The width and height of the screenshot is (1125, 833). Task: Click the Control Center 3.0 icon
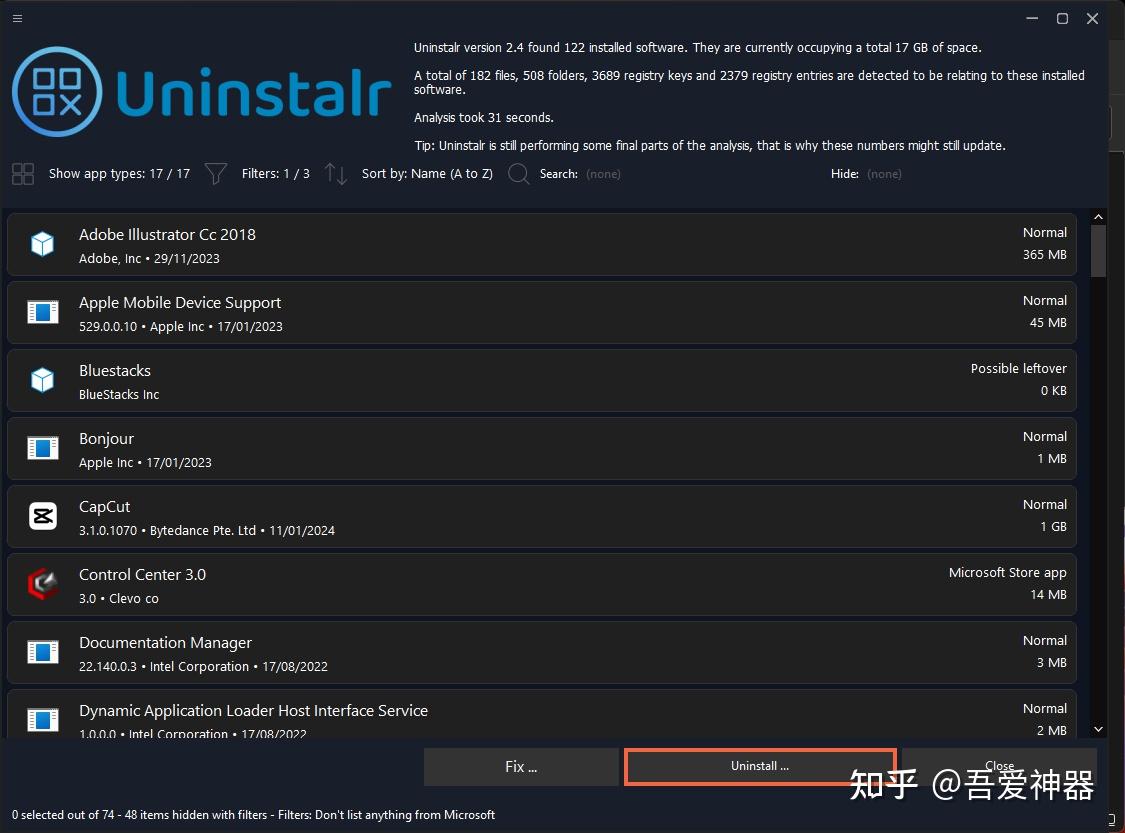(42, 584)
